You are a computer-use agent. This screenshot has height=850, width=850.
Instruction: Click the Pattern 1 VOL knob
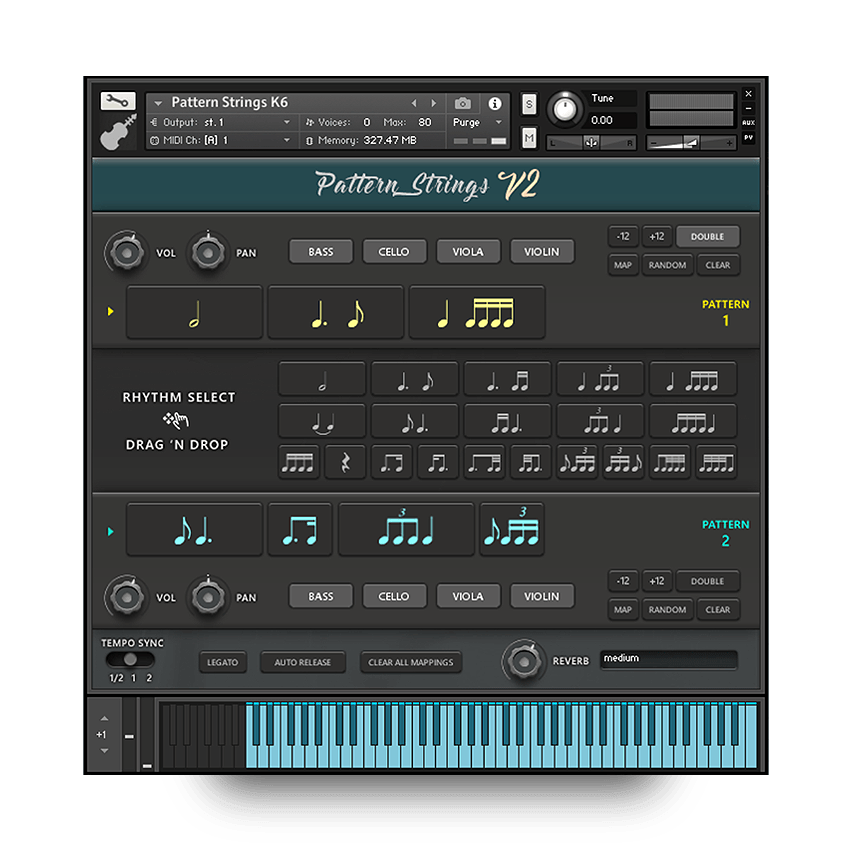[x=126, y=252]
